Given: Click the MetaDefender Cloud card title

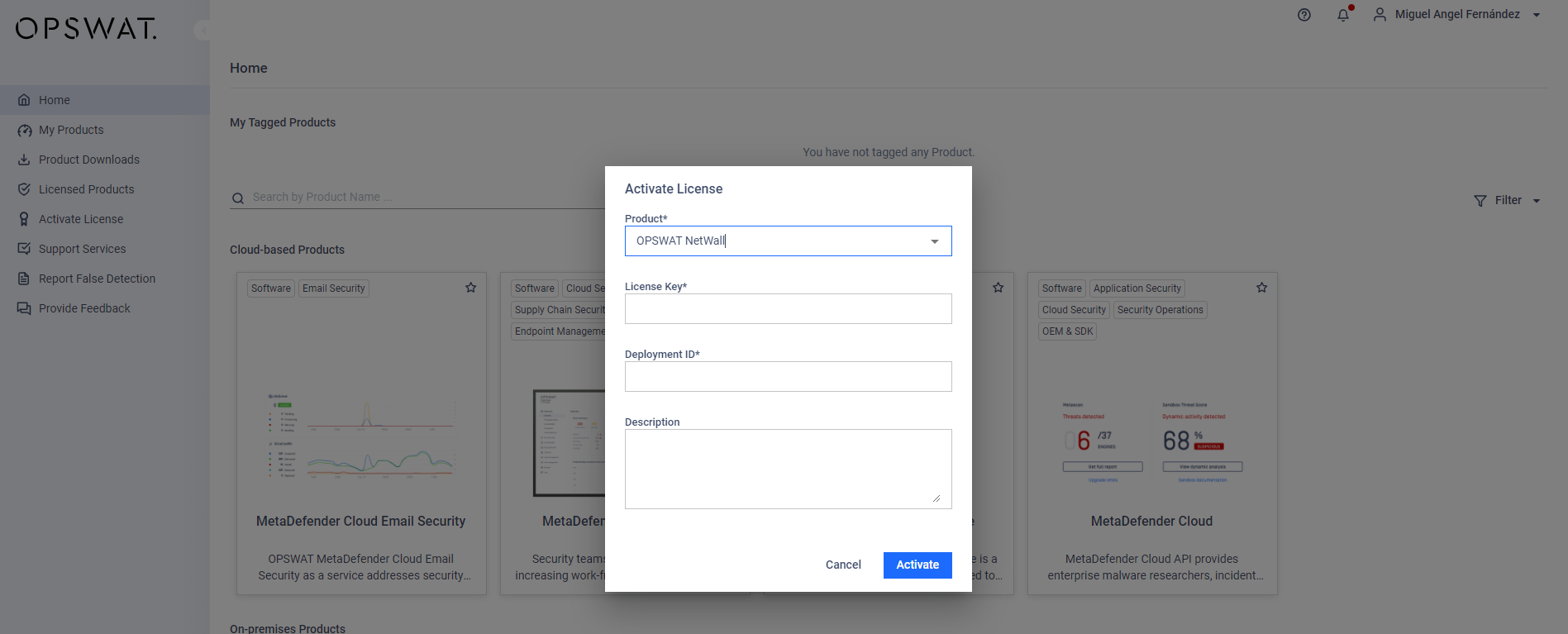Looking at the screenshot, I should click(x=1151, y=521).
